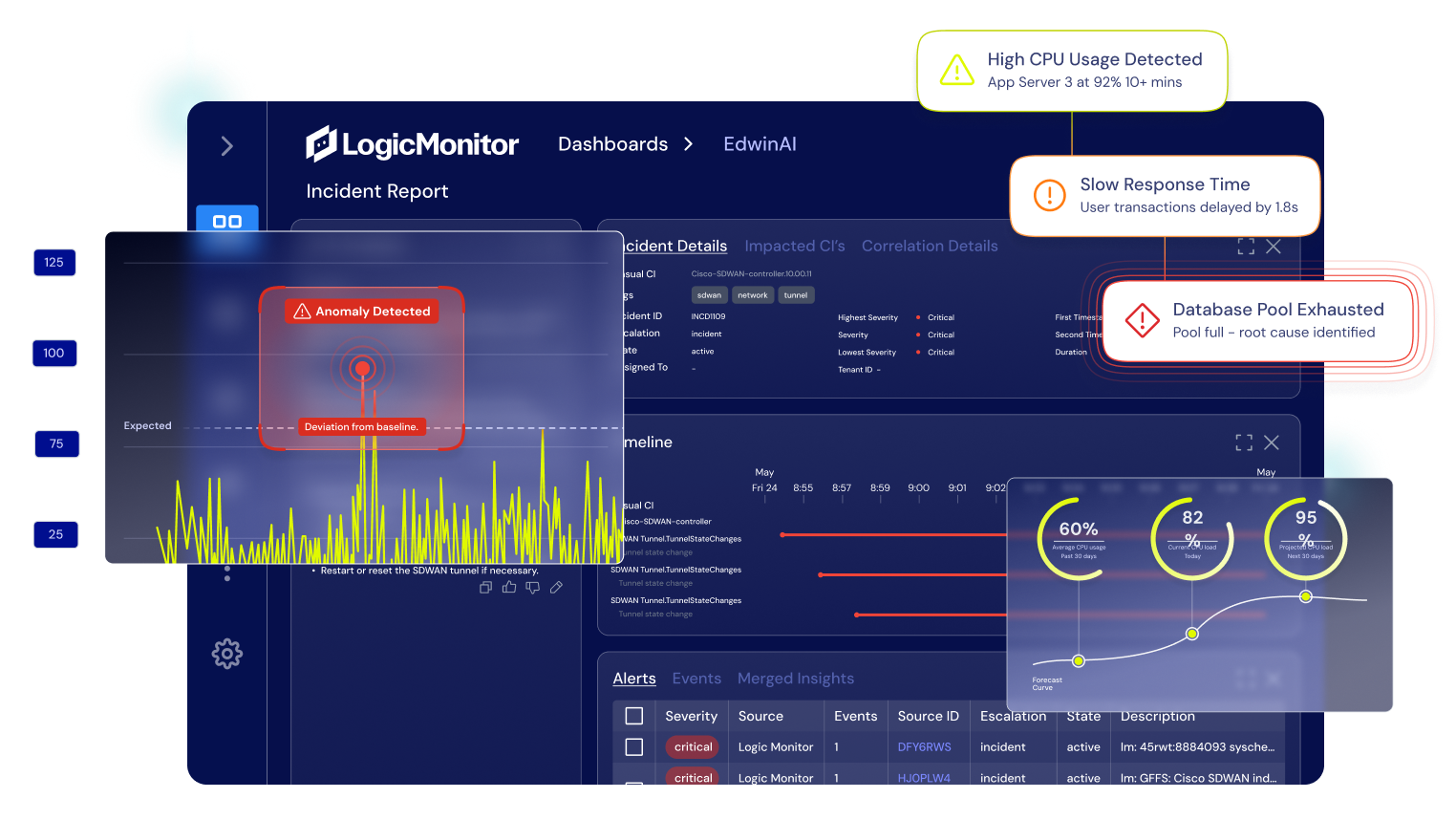Click the Cisco-SDWAN-controller.10.0.0.11 value
Image resolution: width=1456 pixels, height=820 pixels.
(x=751, y=273)
